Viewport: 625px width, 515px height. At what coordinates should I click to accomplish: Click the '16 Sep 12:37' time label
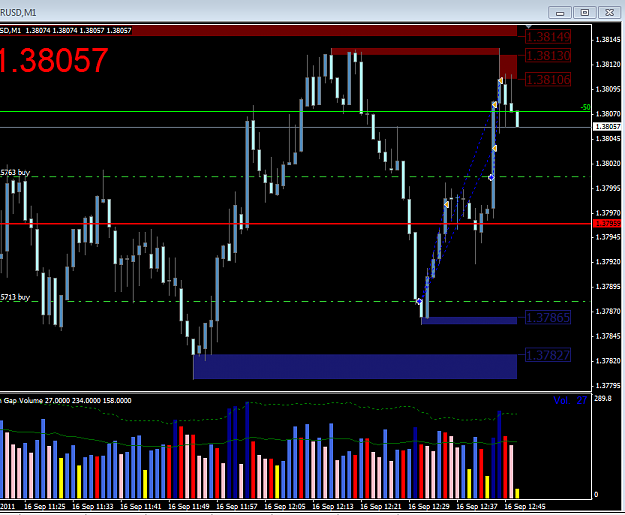pos(477,506)
